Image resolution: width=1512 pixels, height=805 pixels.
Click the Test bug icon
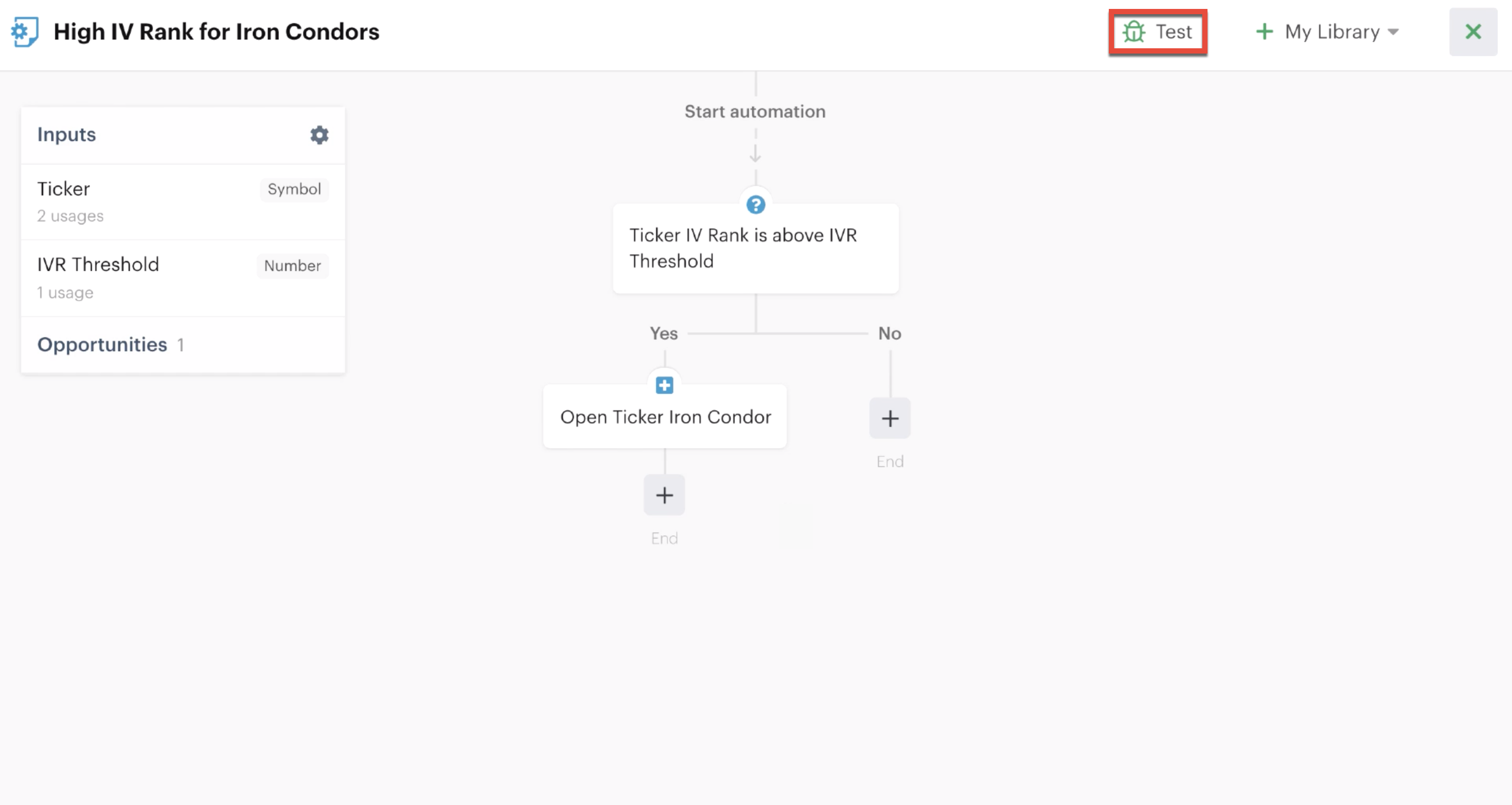coord(1133,31)
